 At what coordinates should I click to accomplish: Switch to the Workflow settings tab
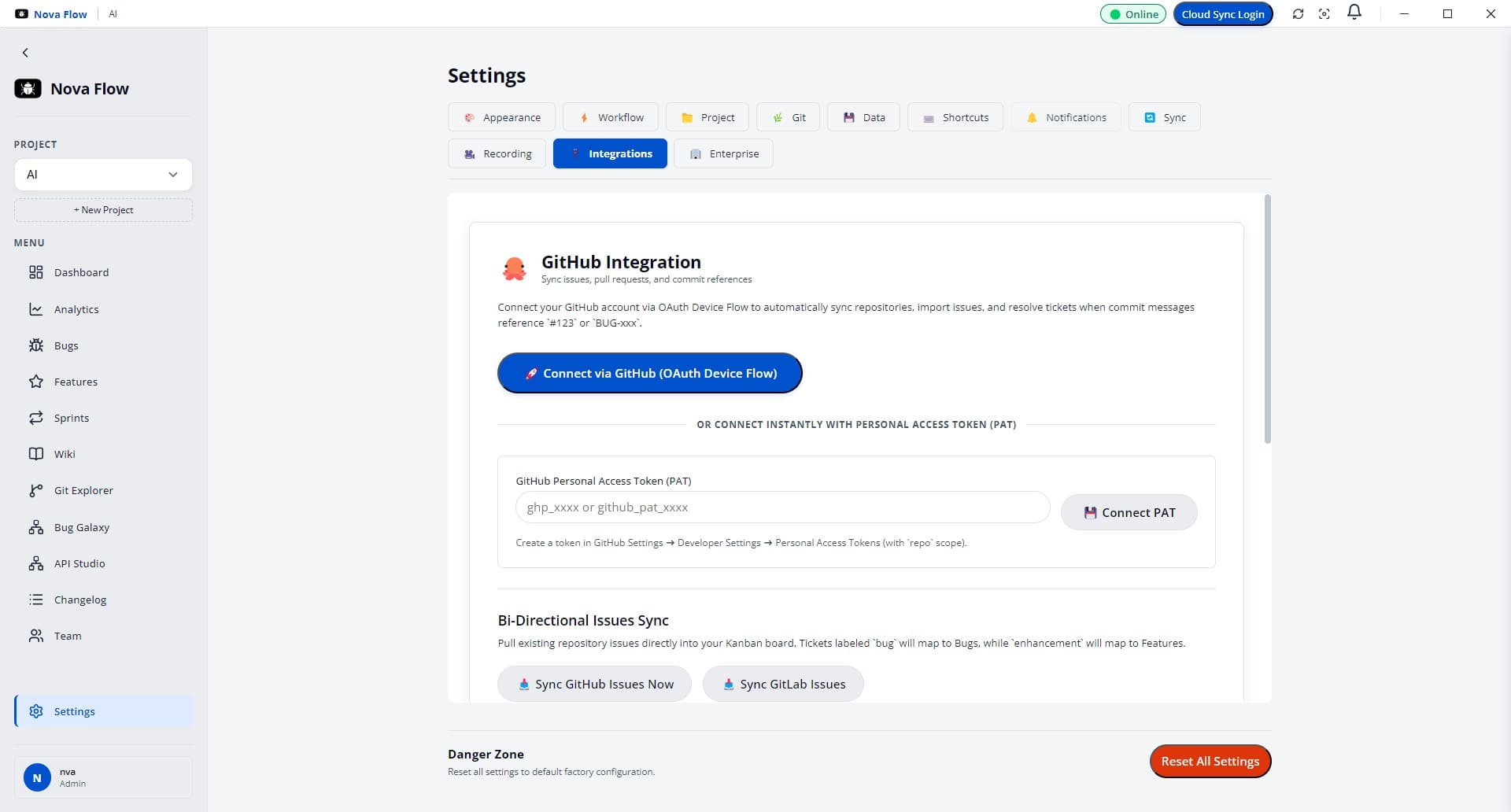coord(611,117)
